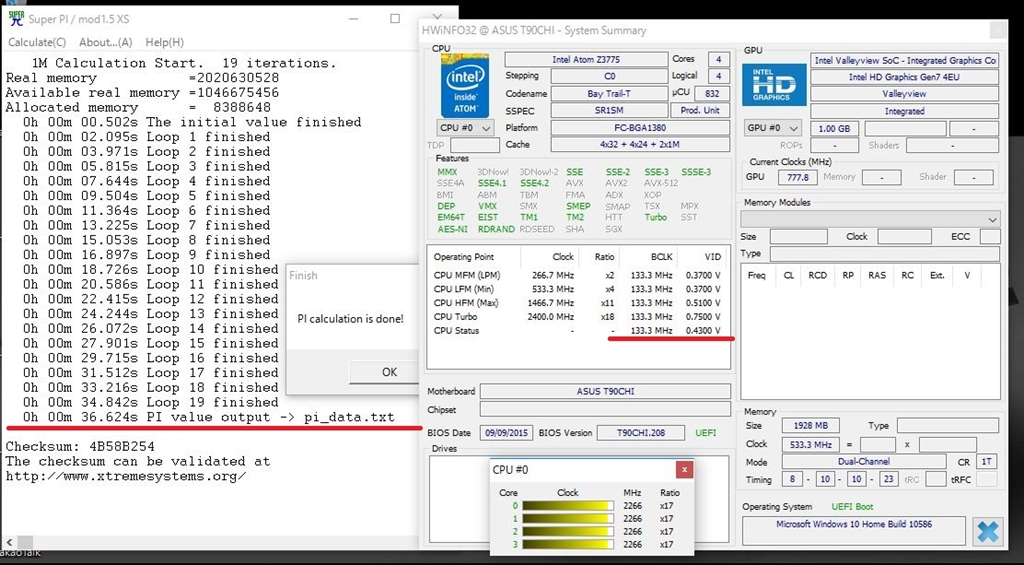The width and height of the screenshot is (1024, 565).
Task: Click the CPU HFM (Max) row
Action: 577,303
